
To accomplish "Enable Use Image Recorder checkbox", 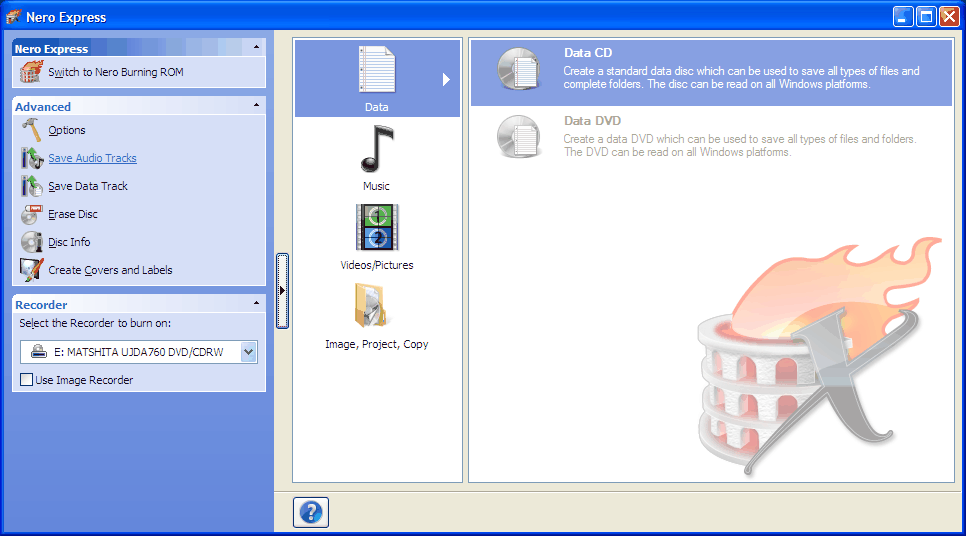I will pos(26,380).
